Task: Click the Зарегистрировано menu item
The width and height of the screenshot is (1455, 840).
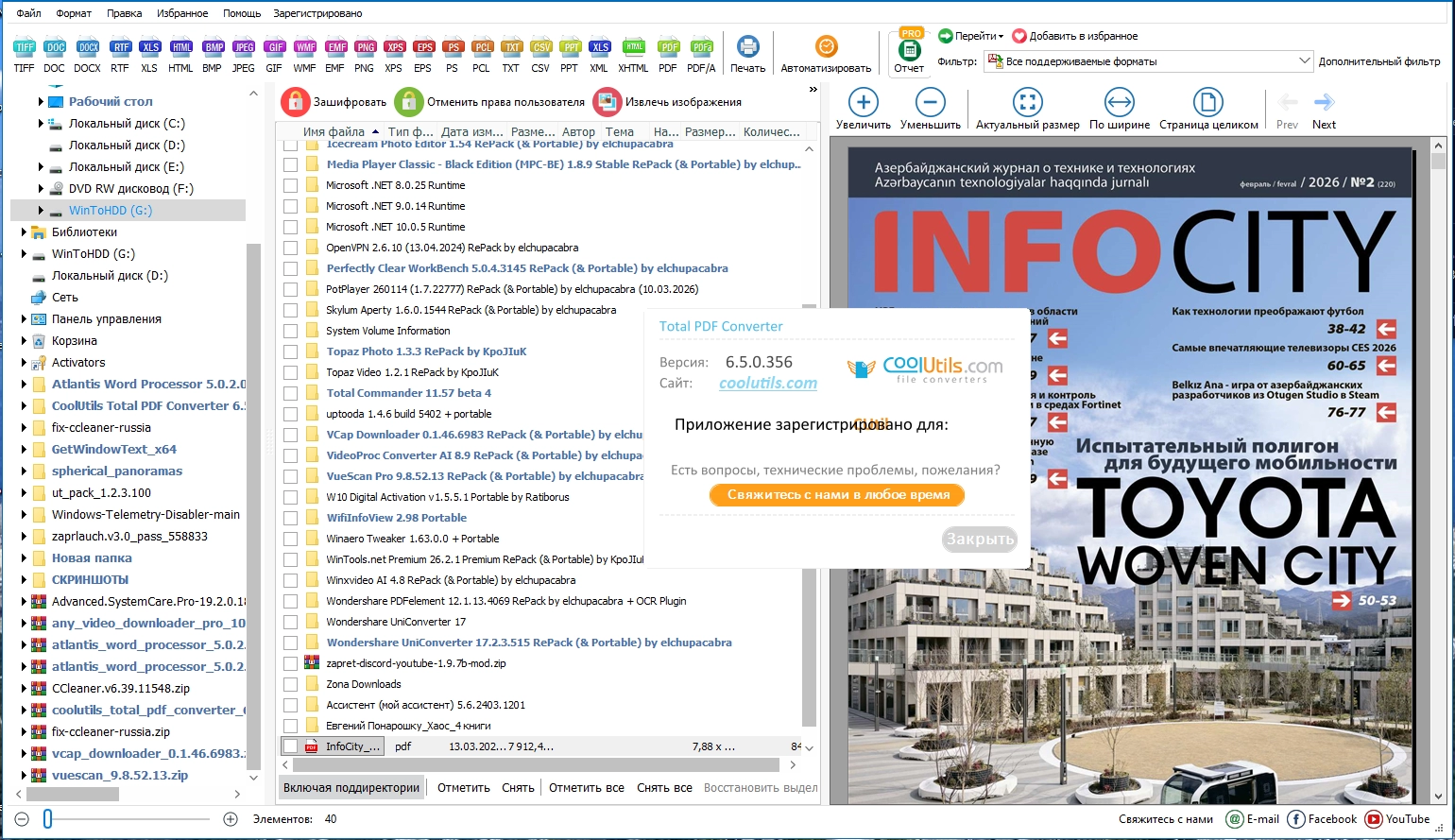Action: (317, 13)
